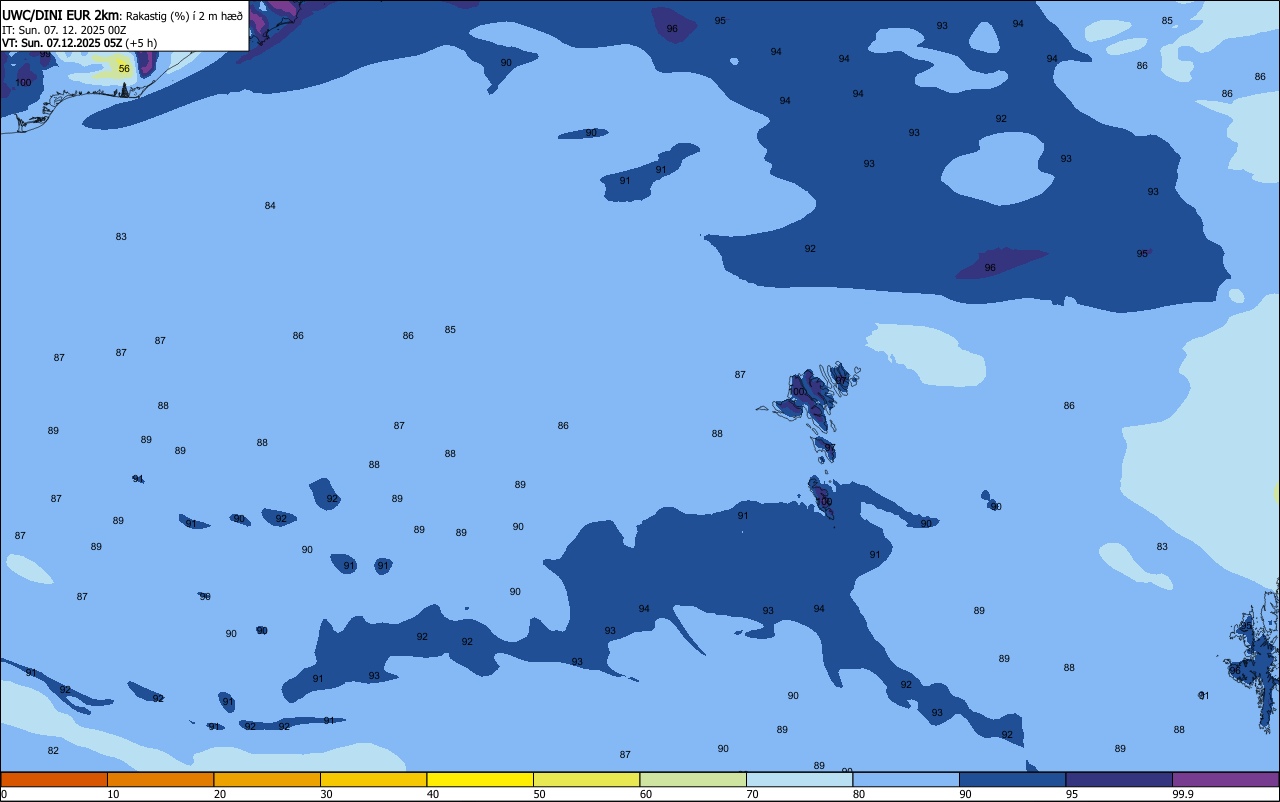
Task: Click the legend tick label "70"
Action: (752, 794)
